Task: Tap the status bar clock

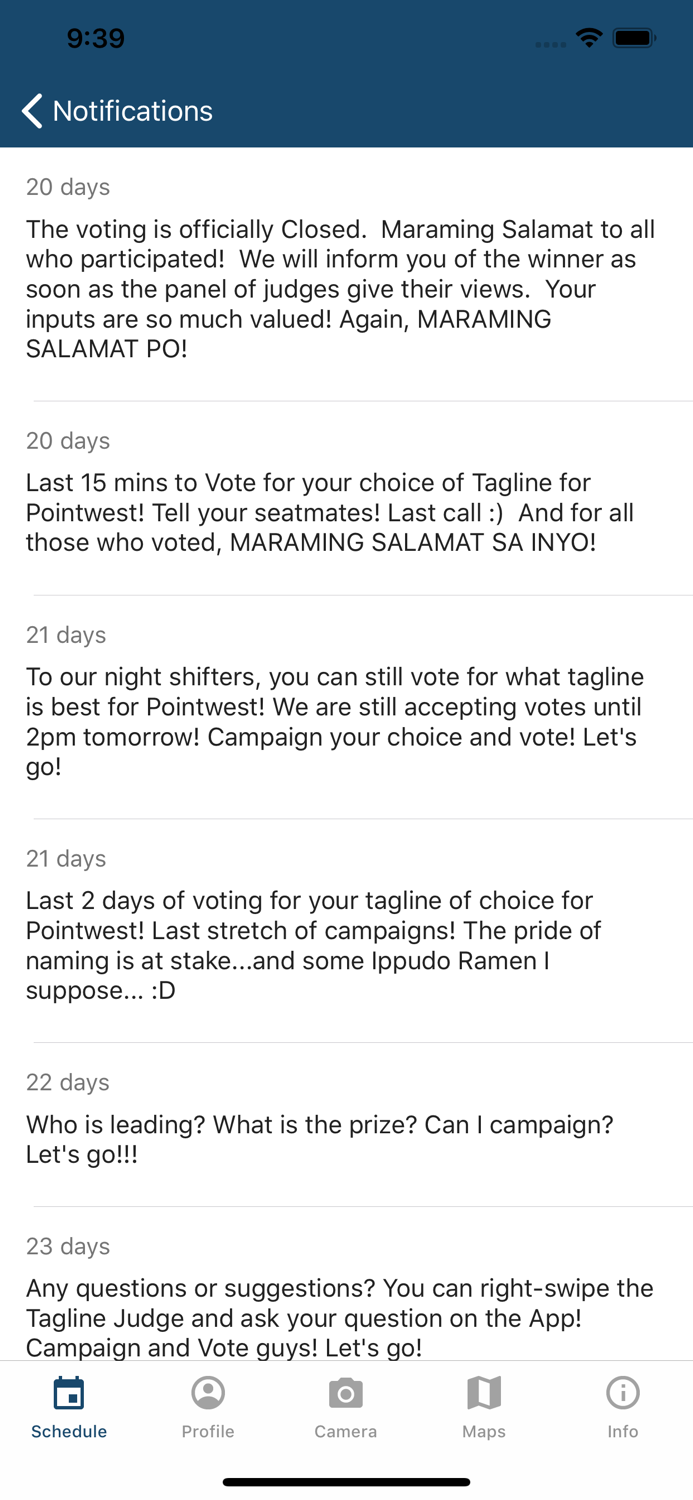Action: pyautogui.click(x=96, y=39)
